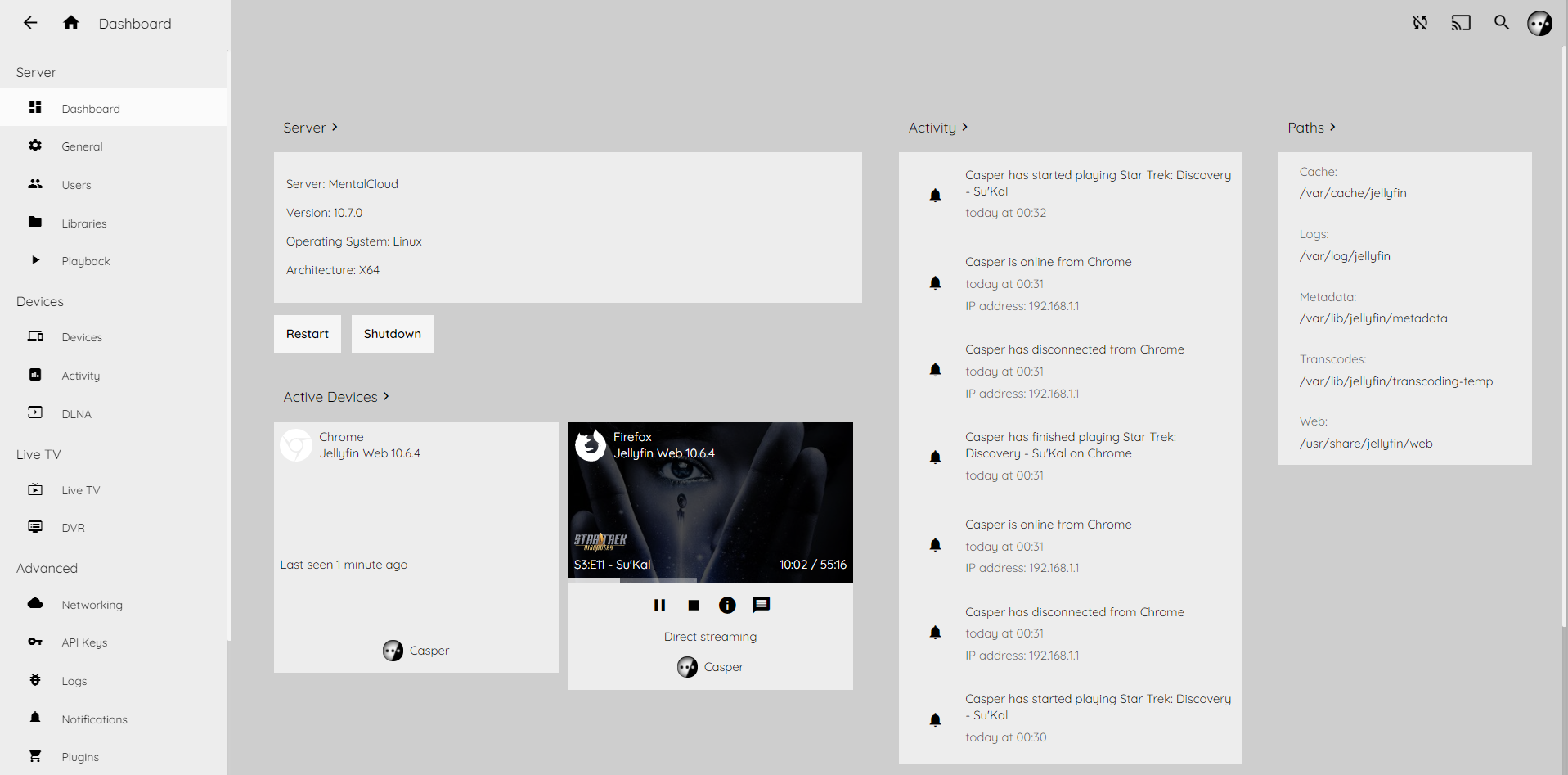1568x775 pixels.
Task: Click the Shutdown server button
Action: (x=393, y=334)
